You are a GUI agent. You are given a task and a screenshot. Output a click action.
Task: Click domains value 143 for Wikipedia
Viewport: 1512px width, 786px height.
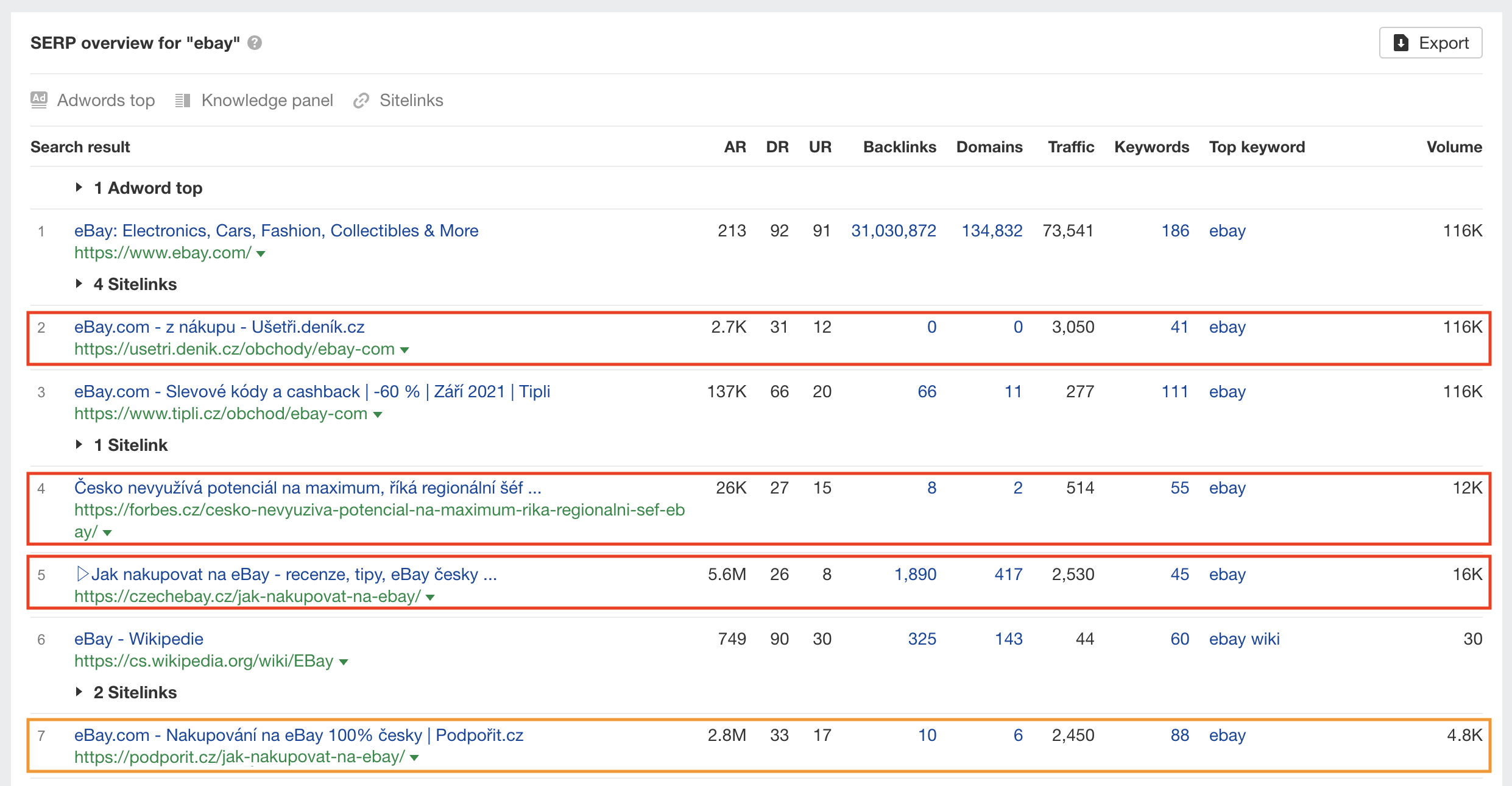point(1008,639)
